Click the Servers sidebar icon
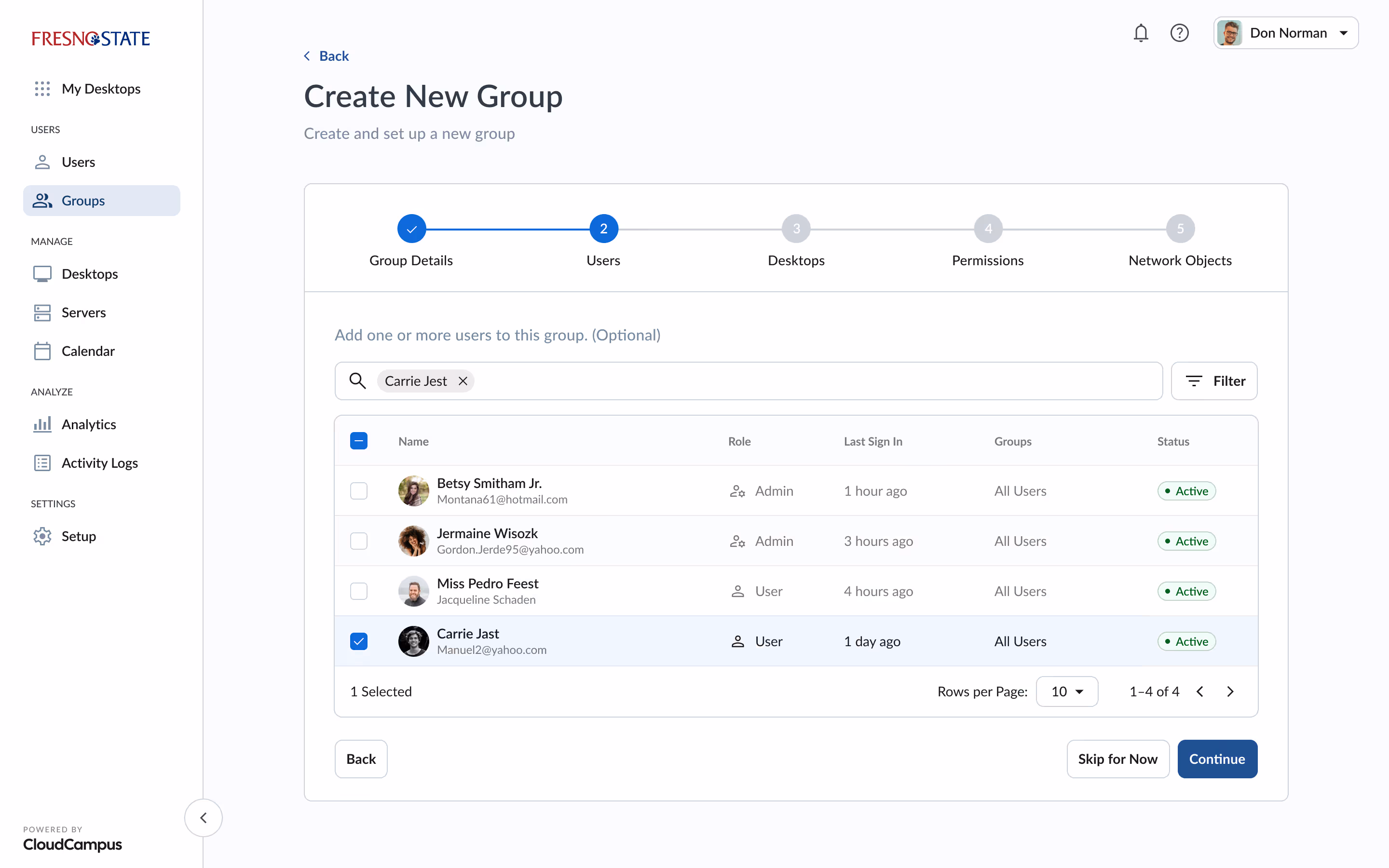Screen dimensions: 1389x868 42,312
